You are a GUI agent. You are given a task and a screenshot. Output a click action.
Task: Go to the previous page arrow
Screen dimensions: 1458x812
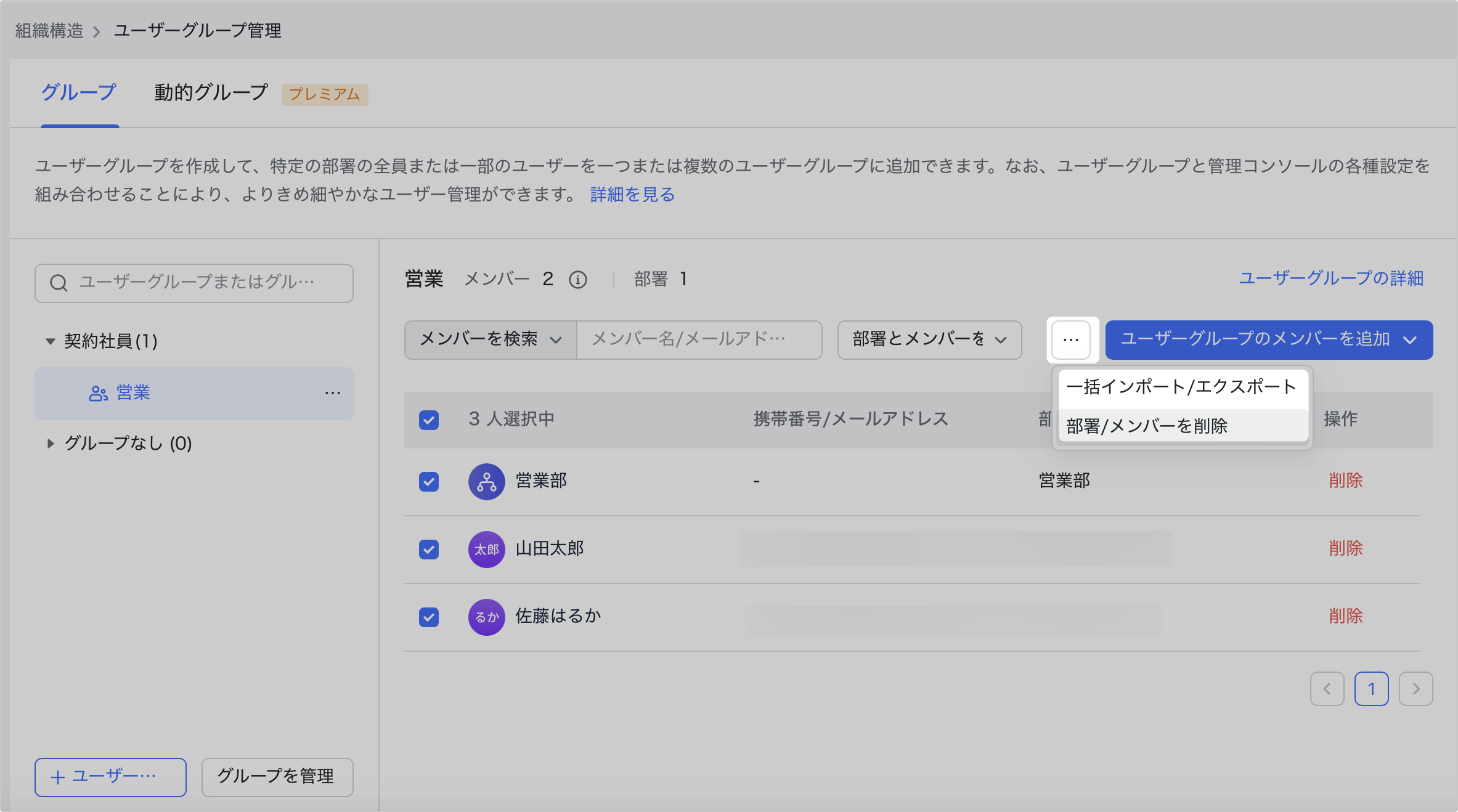coord(1327,689)
